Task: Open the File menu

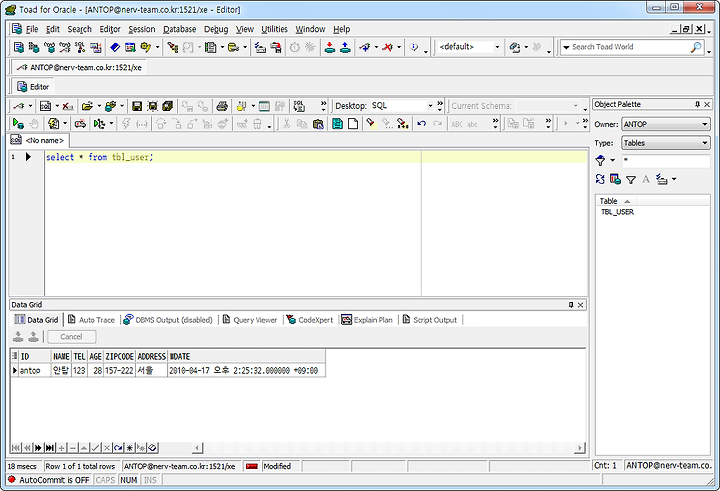Action: pyautogui.click(x=32, y=29)
